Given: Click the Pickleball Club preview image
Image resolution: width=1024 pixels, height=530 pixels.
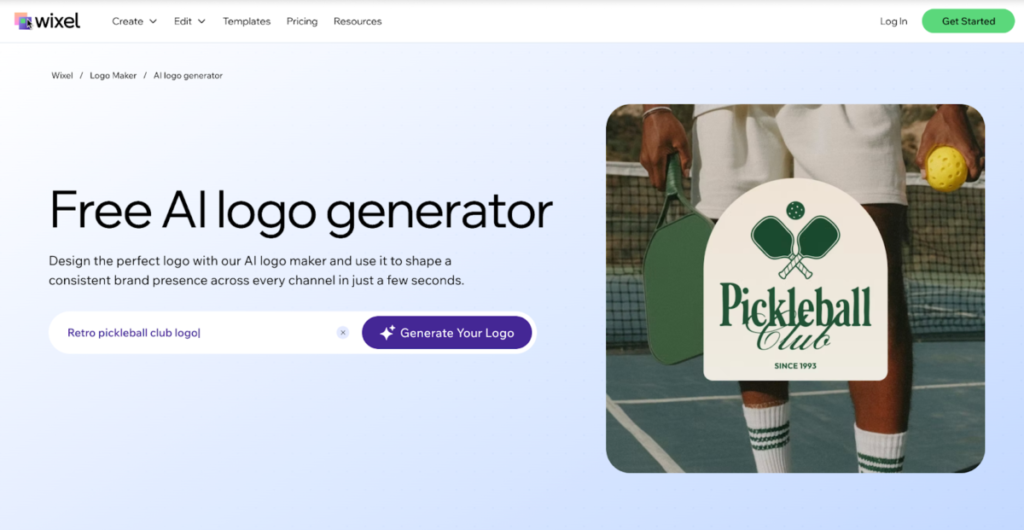Looking at the screenshot, I should (x=795, y=288).
